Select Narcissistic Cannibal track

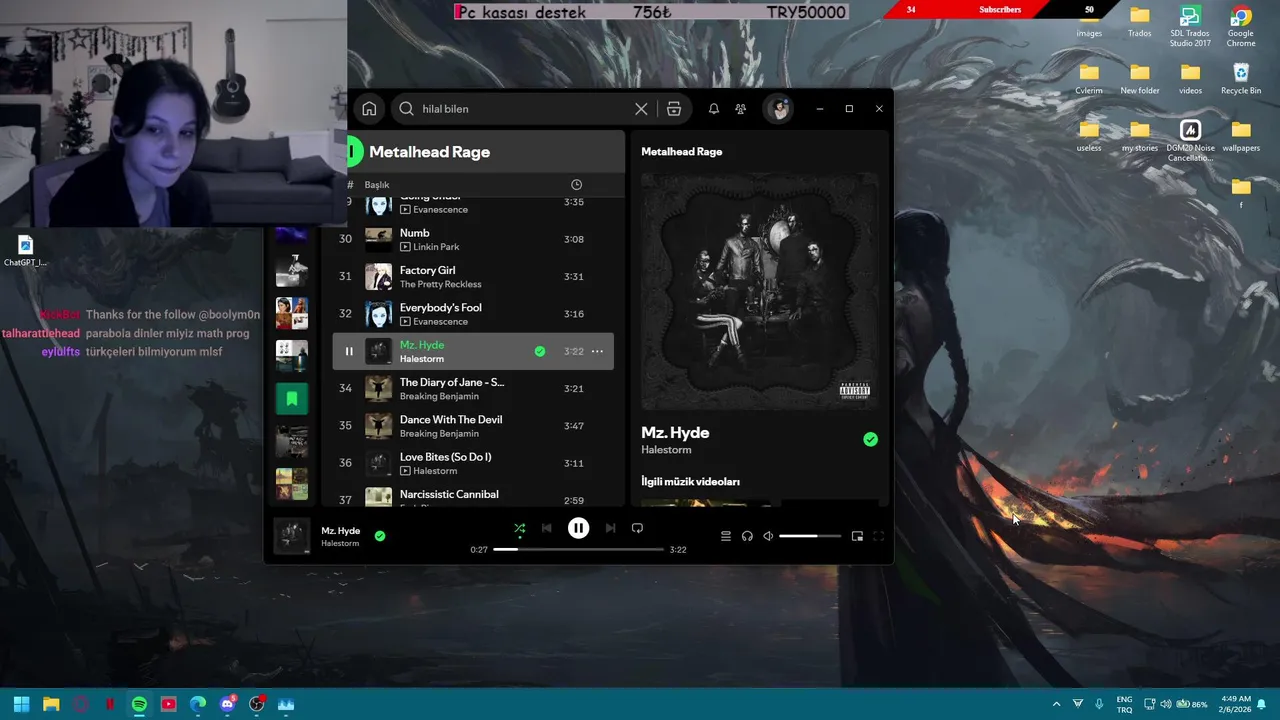[473, 496]
